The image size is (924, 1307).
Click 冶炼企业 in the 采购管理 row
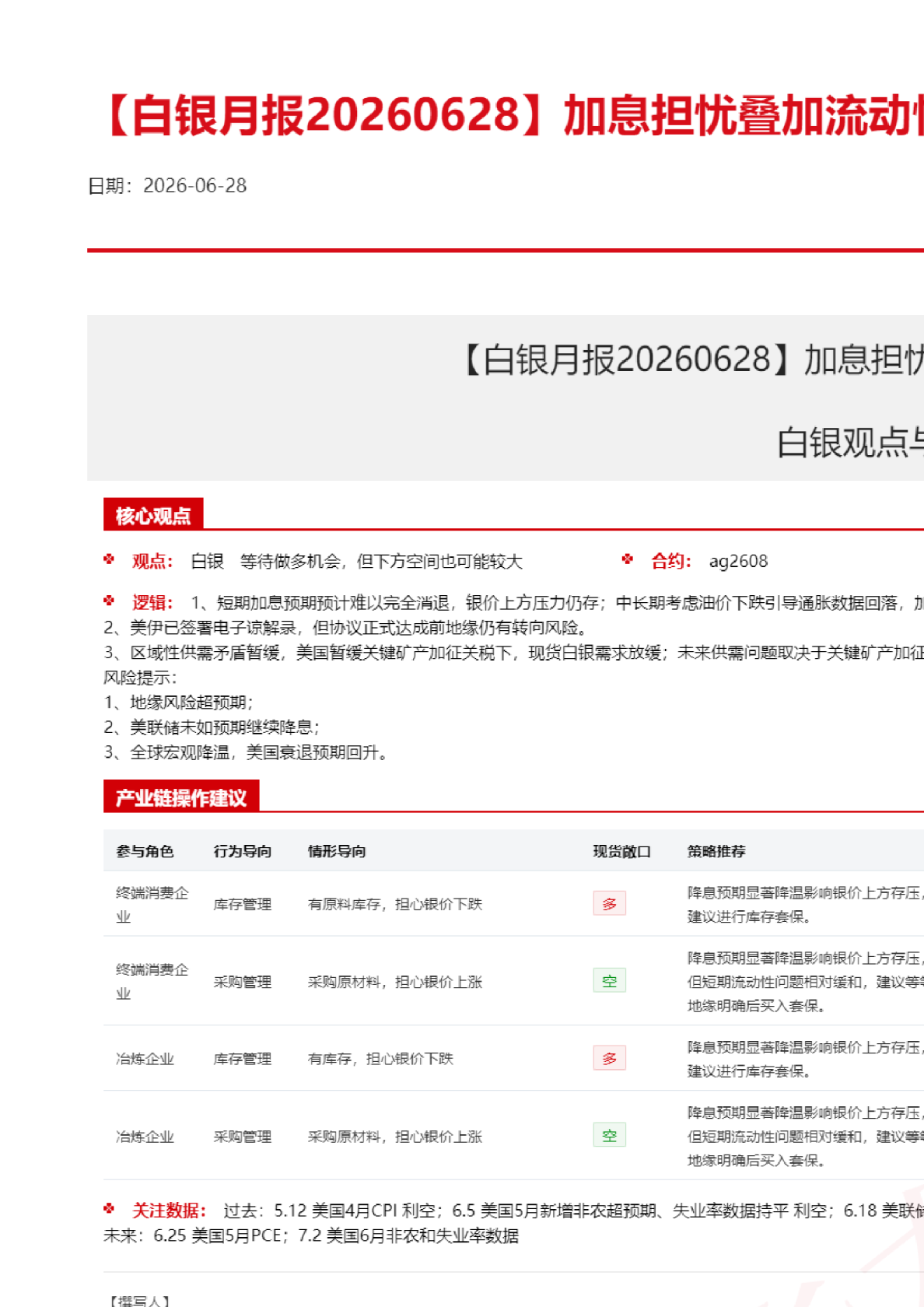145,1137
